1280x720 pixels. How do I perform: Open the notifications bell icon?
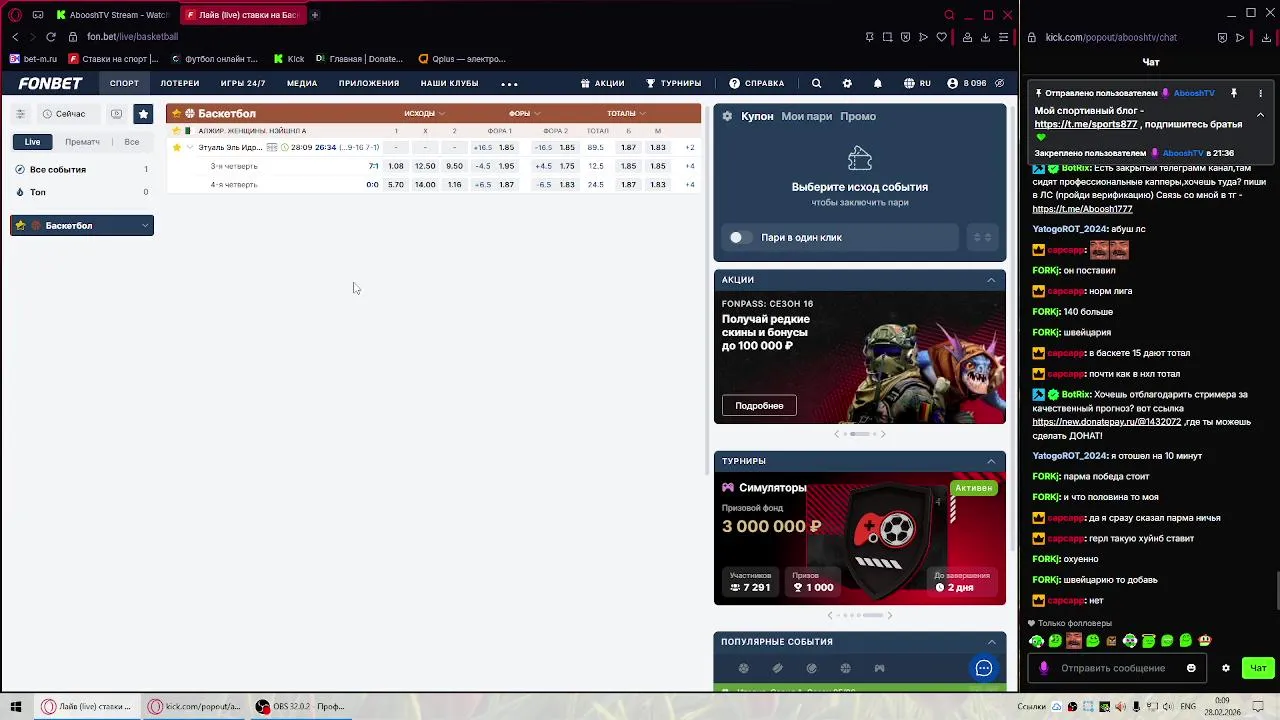(878, 84)
